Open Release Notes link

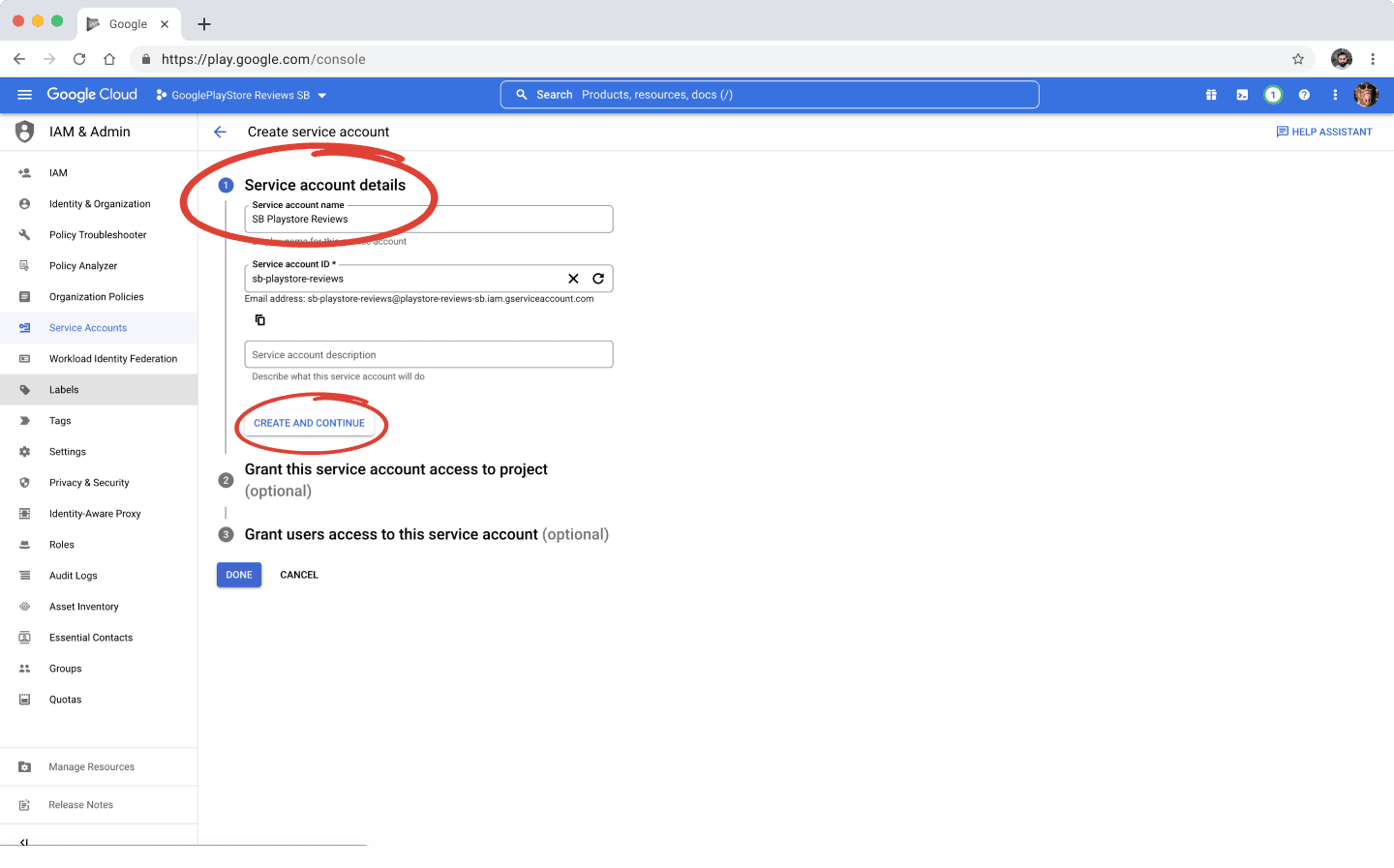pyautogui.click(x=99, y=805)
